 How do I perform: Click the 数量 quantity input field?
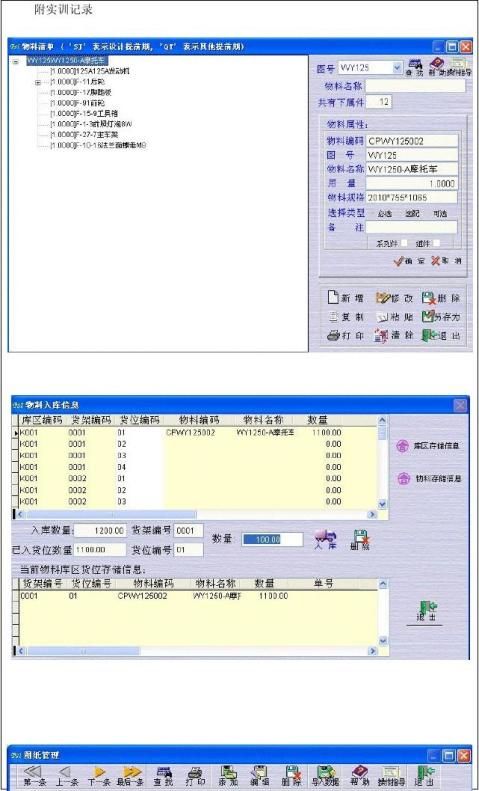click(272, 539)
